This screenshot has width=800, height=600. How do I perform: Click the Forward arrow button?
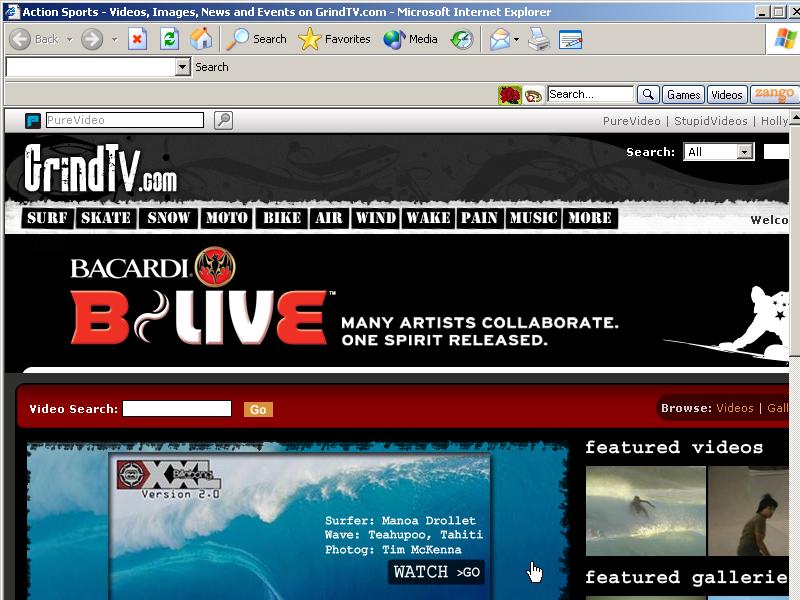tap(92, 39)
